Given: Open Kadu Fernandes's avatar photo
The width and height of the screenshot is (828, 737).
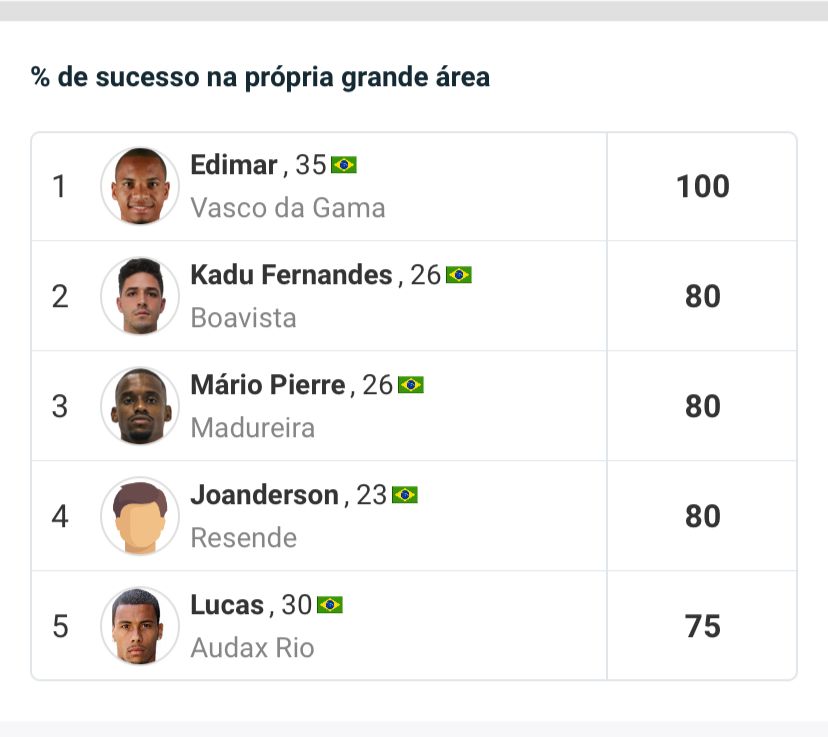Looking at the screenshot, I should (140, 296).
